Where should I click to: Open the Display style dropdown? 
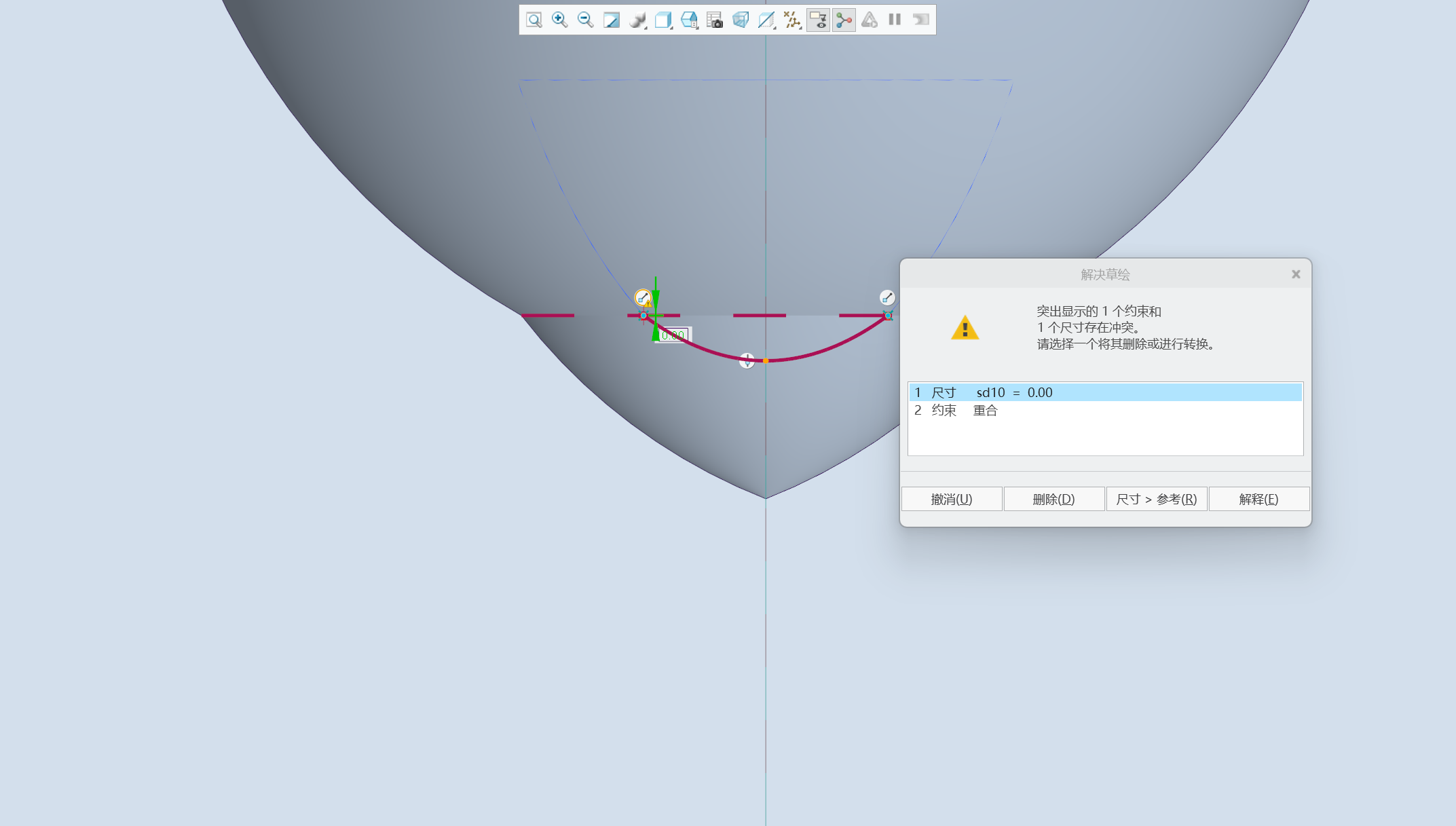point(637,20)
